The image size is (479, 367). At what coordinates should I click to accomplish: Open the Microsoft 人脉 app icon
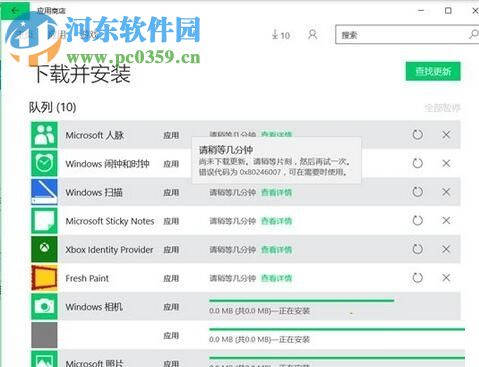coord(44,135)
